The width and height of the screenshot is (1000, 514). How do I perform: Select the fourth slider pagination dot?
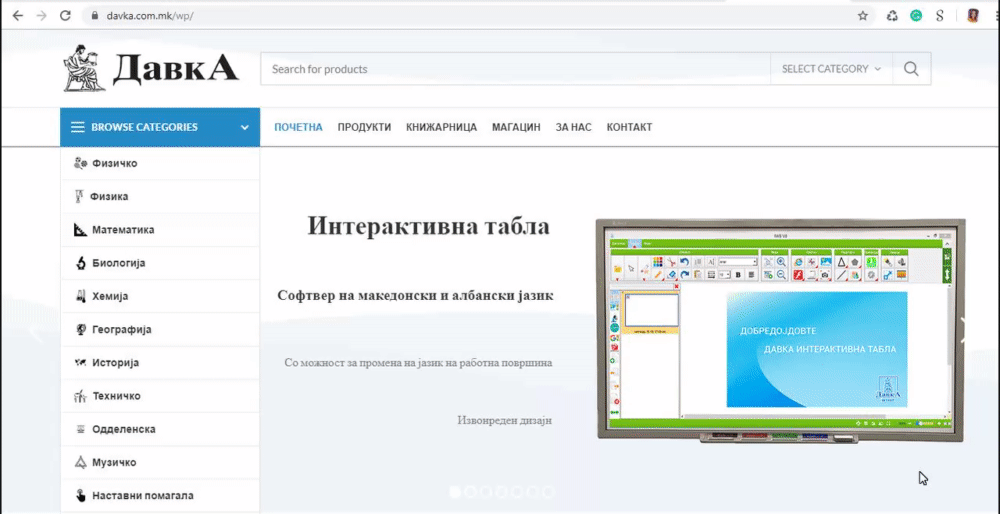[x=502, y=492]
